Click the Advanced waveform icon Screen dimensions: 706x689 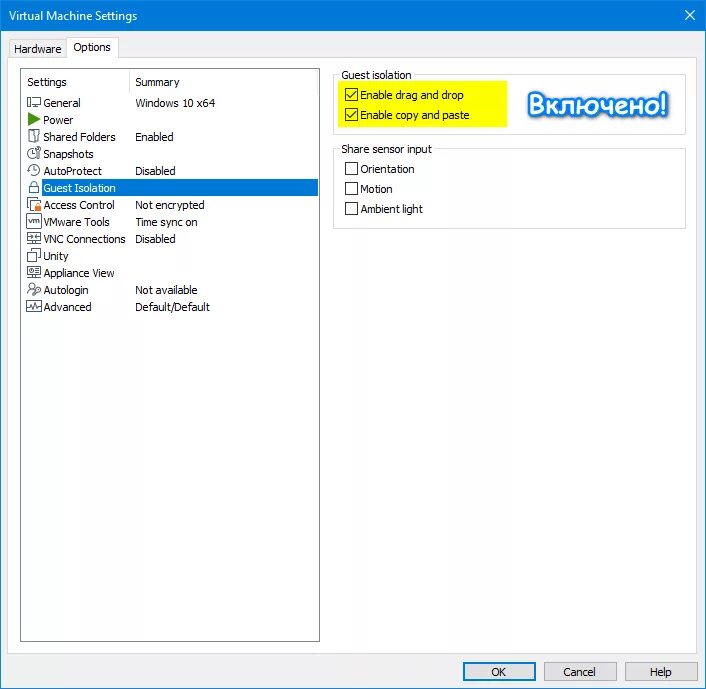(34, 306)
